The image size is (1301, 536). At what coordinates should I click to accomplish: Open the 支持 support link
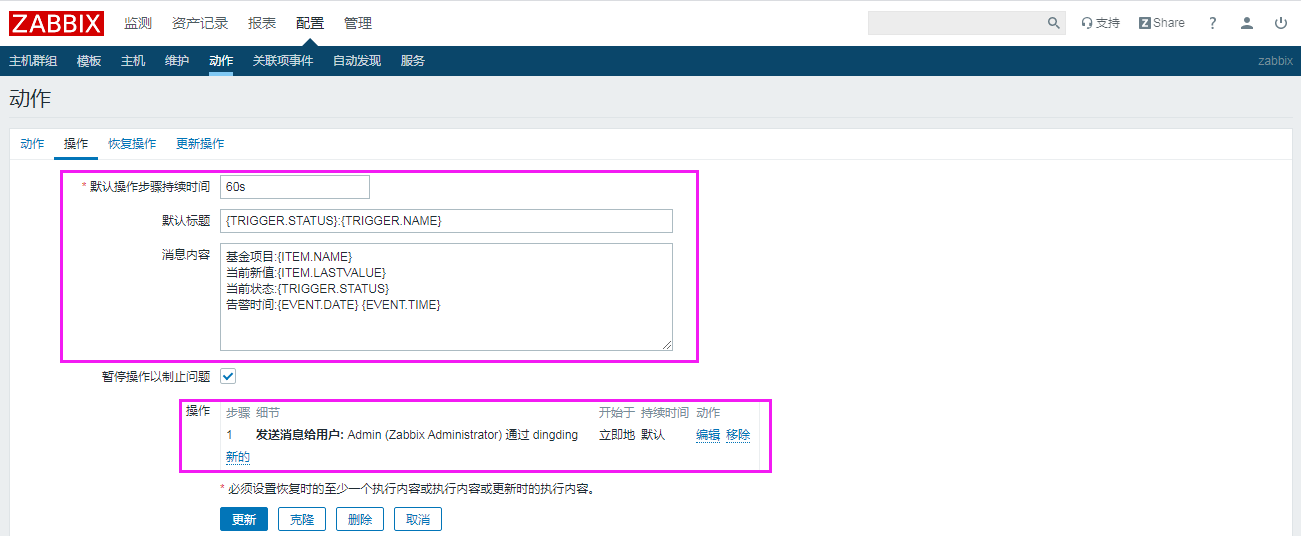point(1101,23)
